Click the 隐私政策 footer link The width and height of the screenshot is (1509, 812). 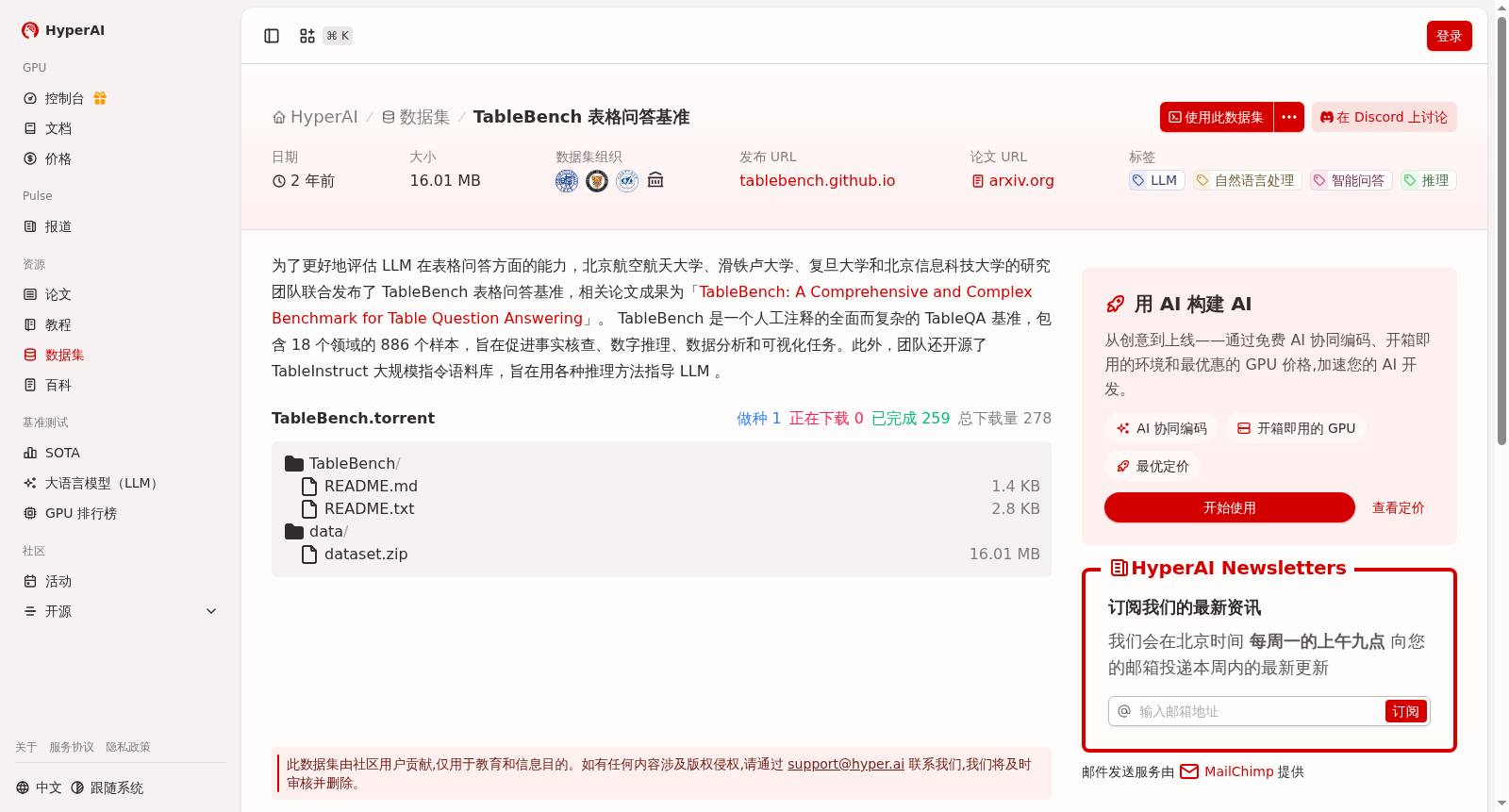[x=128, y=747]
